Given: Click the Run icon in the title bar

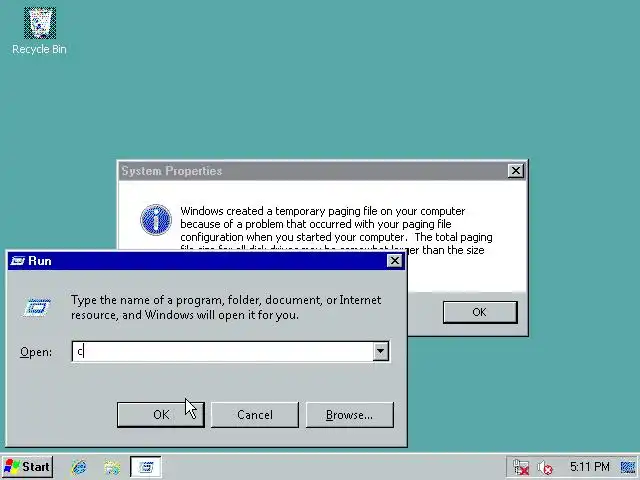Looking at the screenshot, I should pos(18,261).
